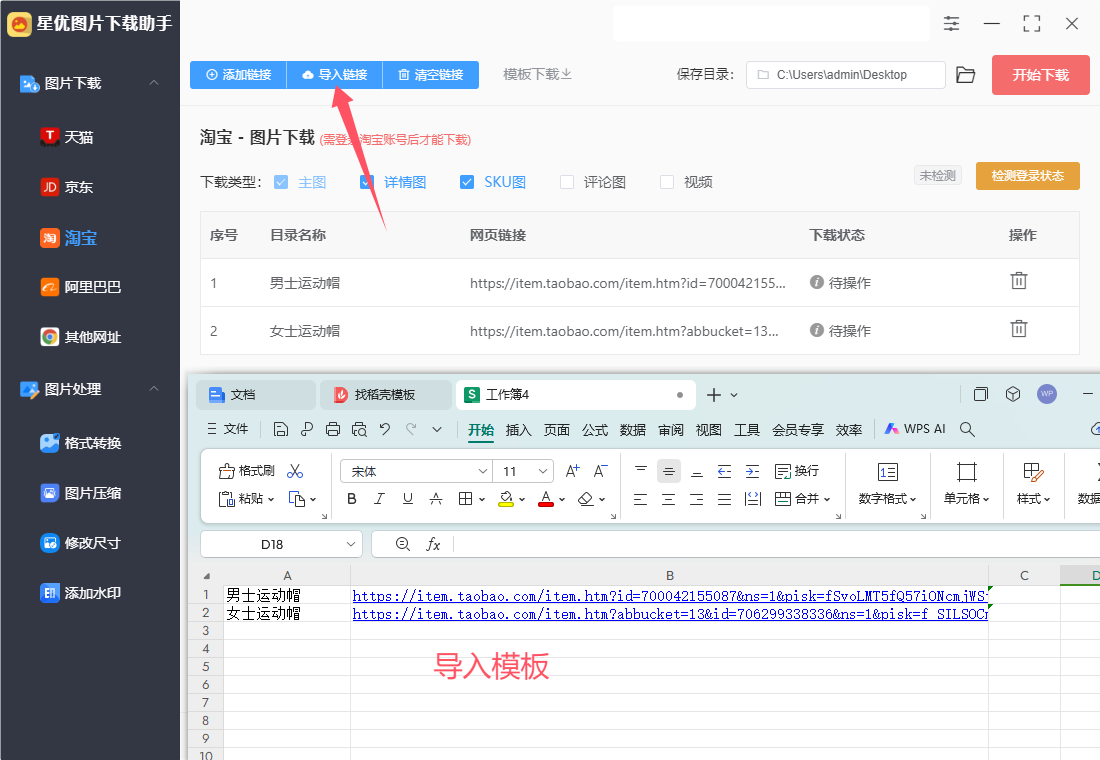Screen dimensions: 1100x760
Task: Click the 添加链接 button
Action: (239, 75)
